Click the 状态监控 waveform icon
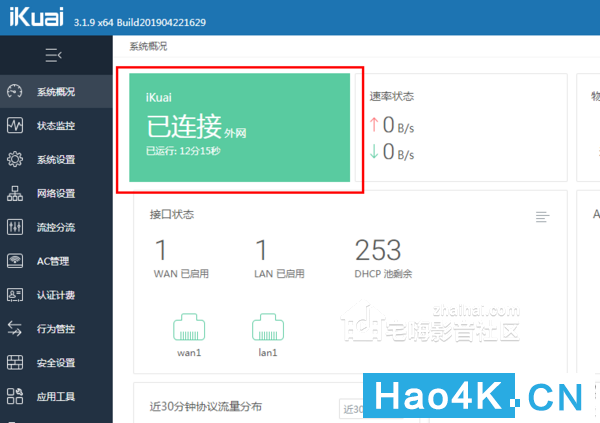The height and width of the screenshot is (423, 600). point(15,125)
